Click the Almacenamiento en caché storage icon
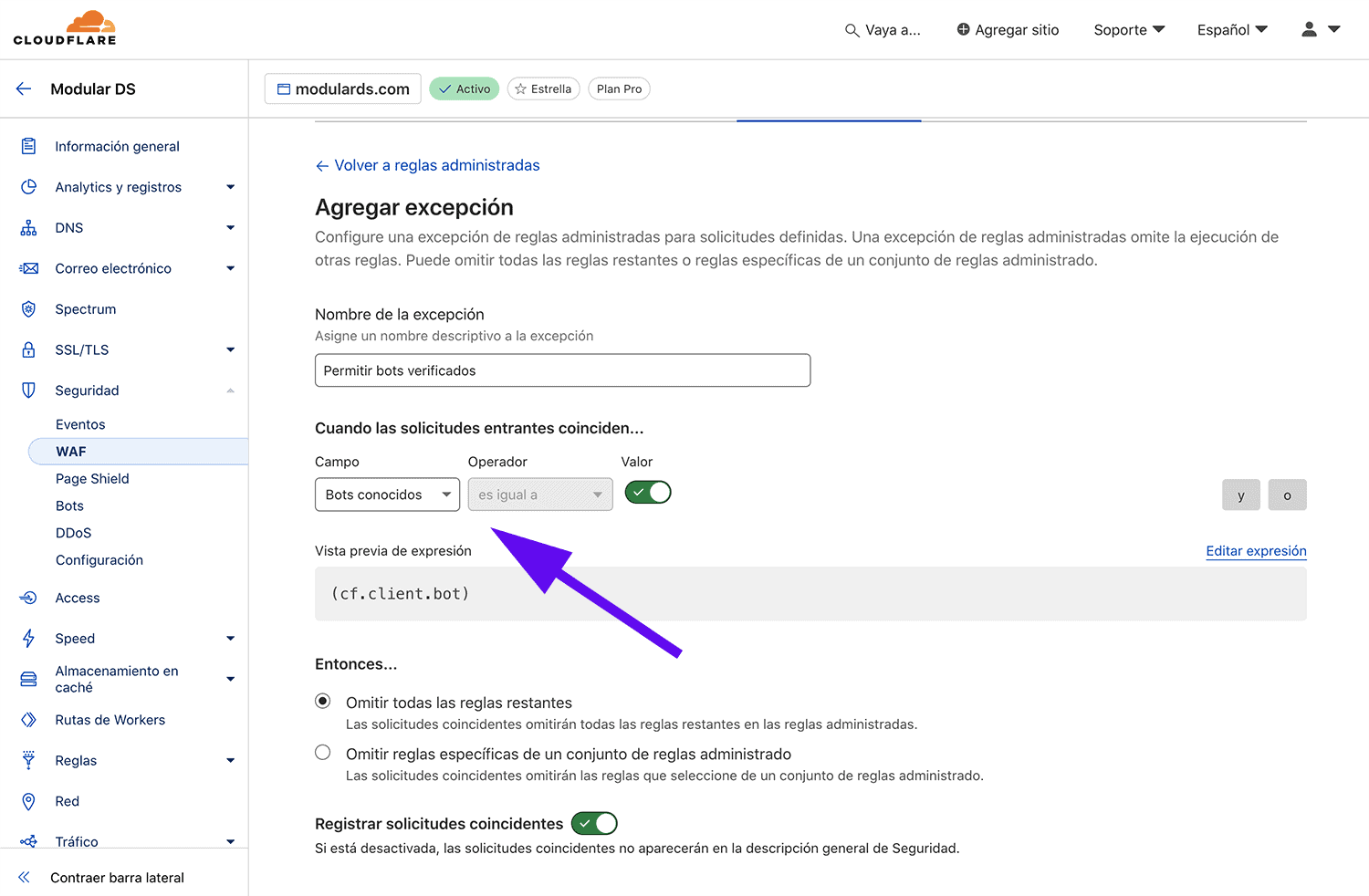 [x=29, y=679]
